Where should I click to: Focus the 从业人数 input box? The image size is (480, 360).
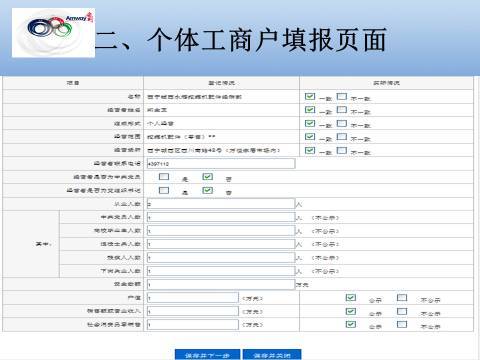(x=221, y=204)
